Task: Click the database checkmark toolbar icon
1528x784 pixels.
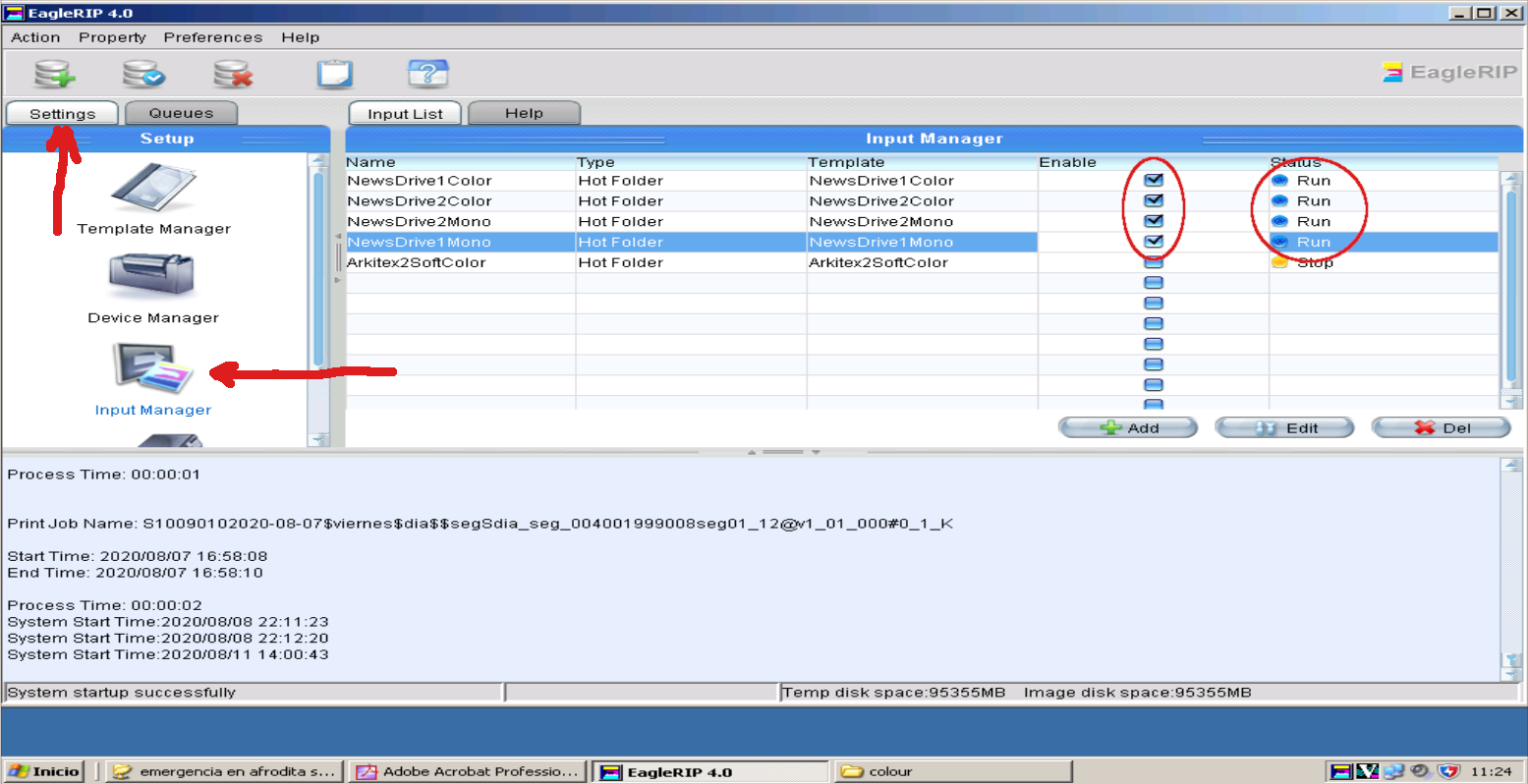Action: [143, 74]
